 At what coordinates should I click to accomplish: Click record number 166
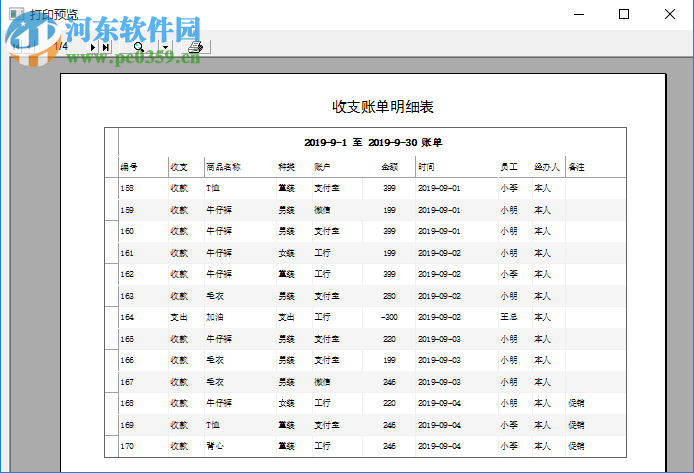[127, 360]
